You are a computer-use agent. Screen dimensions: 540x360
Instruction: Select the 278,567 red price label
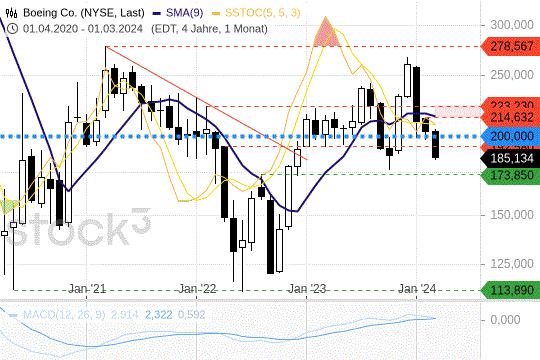tap(510, 46)
